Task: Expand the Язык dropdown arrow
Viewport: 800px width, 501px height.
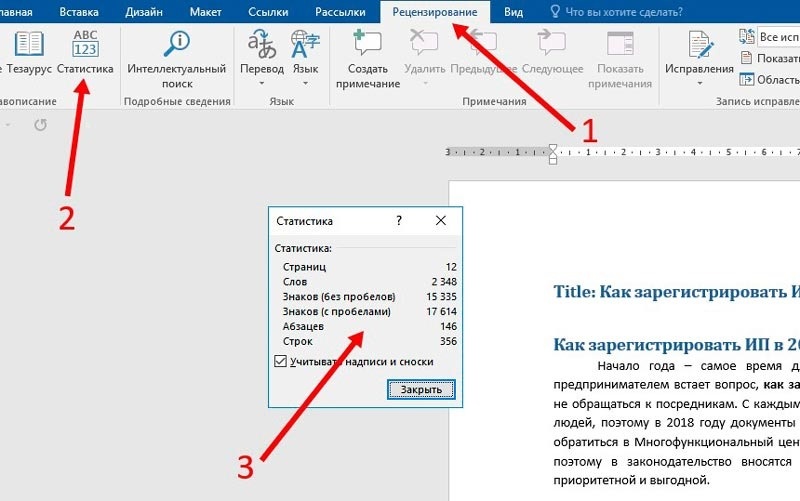Action: pyautogui.click(x=305, y=83)
